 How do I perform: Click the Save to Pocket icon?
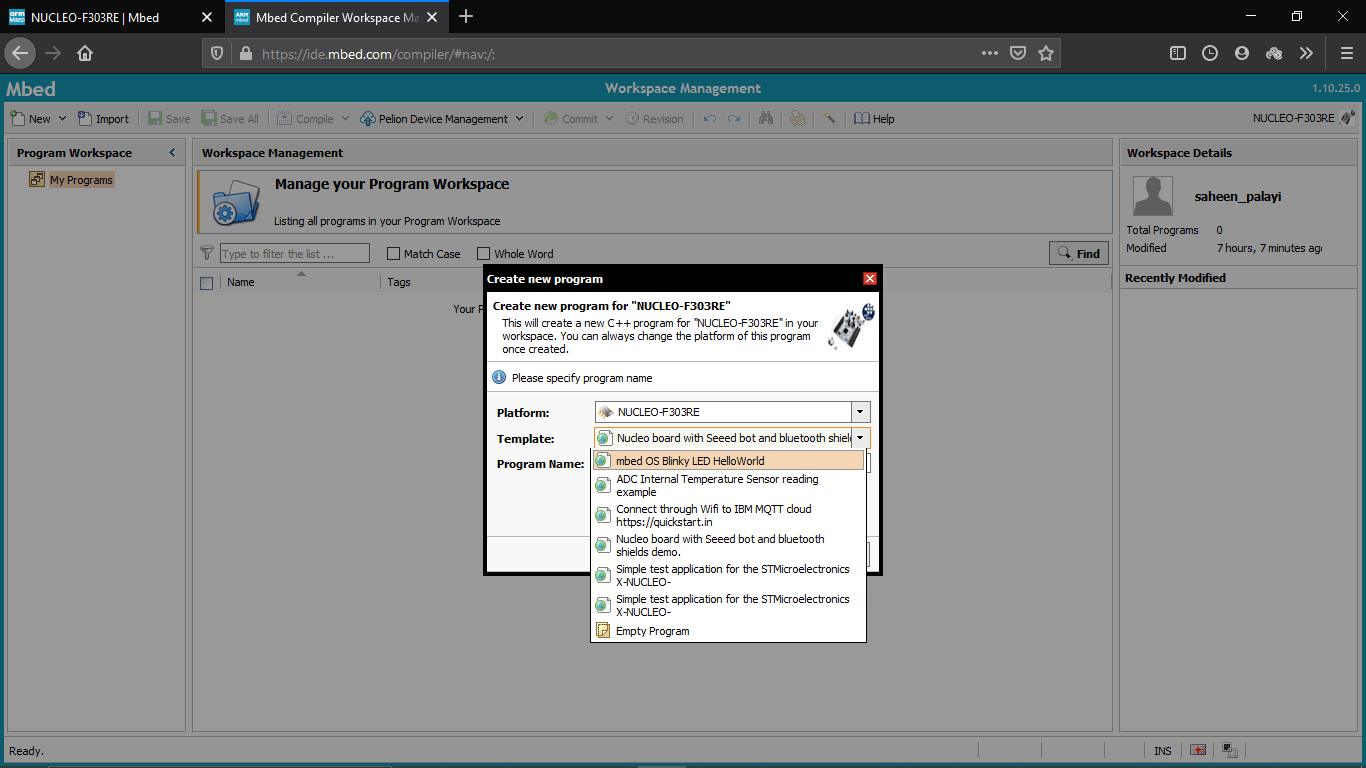(1017, 53)
